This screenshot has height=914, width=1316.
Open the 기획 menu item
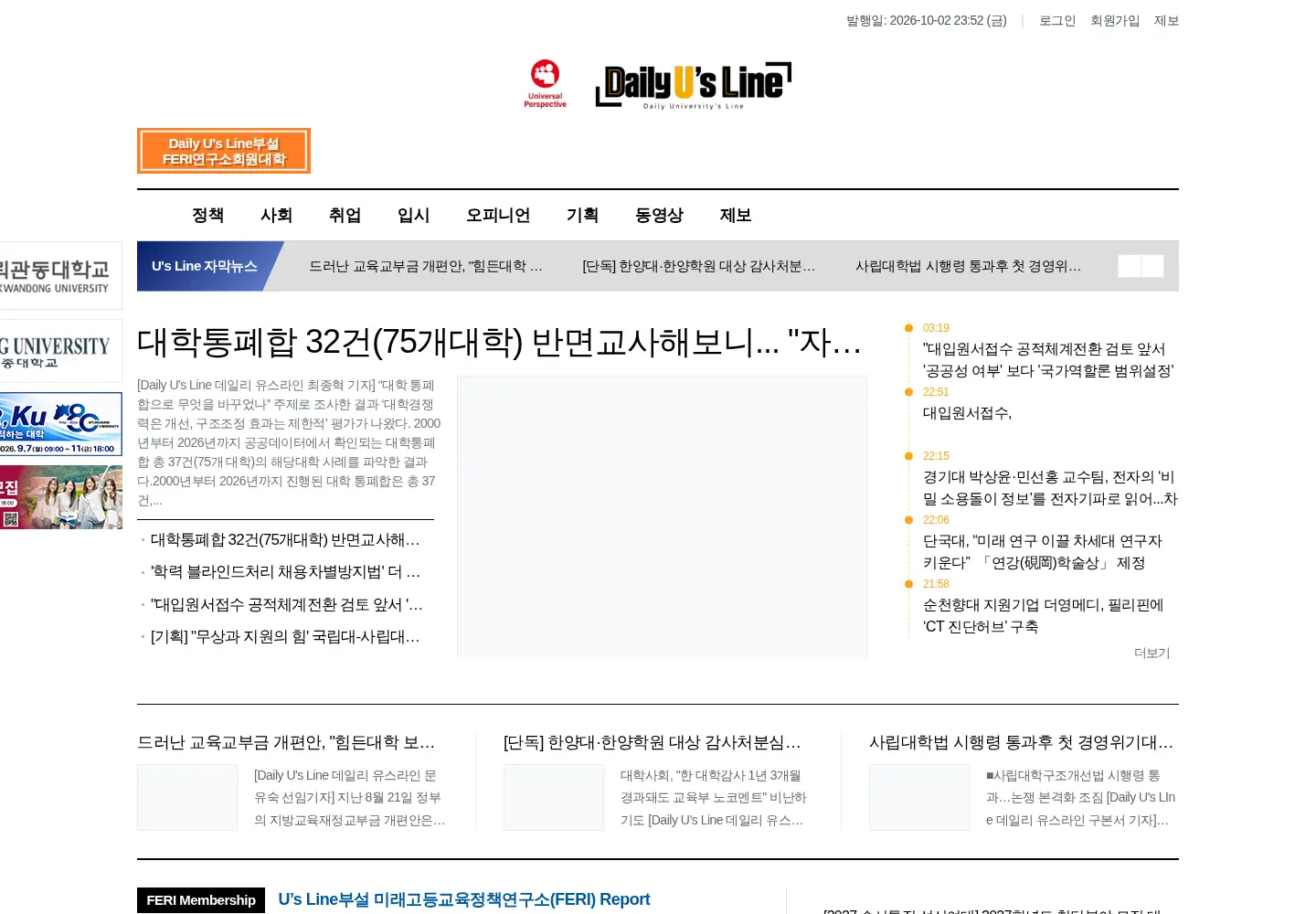coord(582,216)
